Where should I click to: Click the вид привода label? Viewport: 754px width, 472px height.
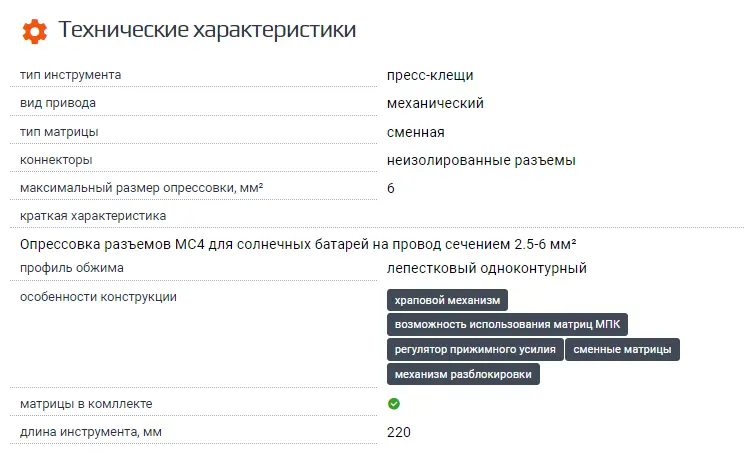59,103
